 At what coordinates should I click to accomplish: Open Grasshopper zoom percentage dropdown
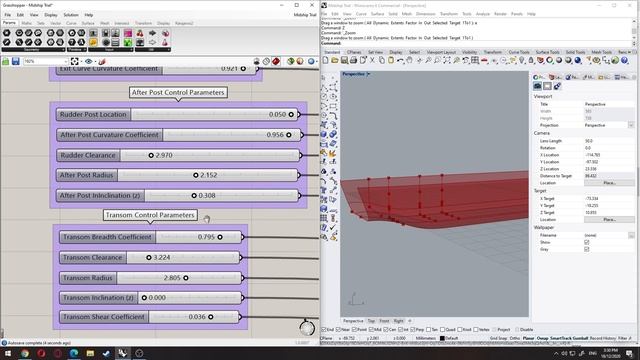click(x=66, y=61)
